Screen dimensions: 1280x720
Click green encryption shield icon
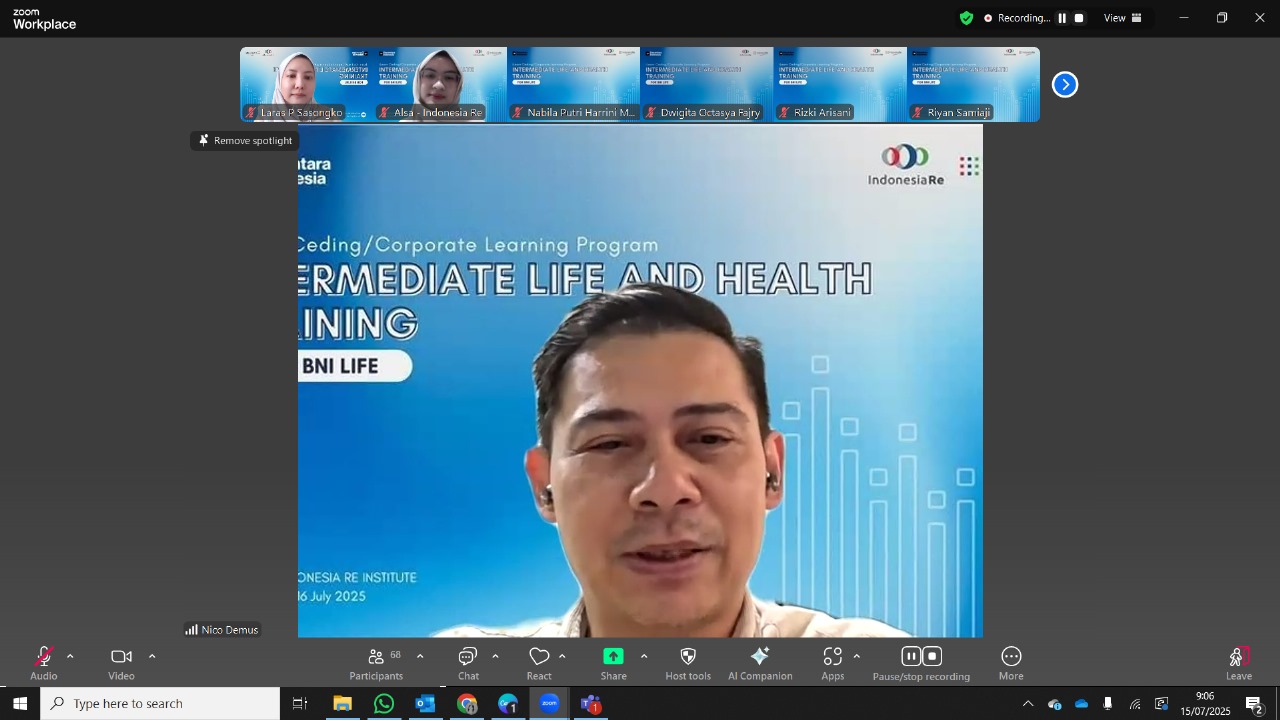point(966,18)
